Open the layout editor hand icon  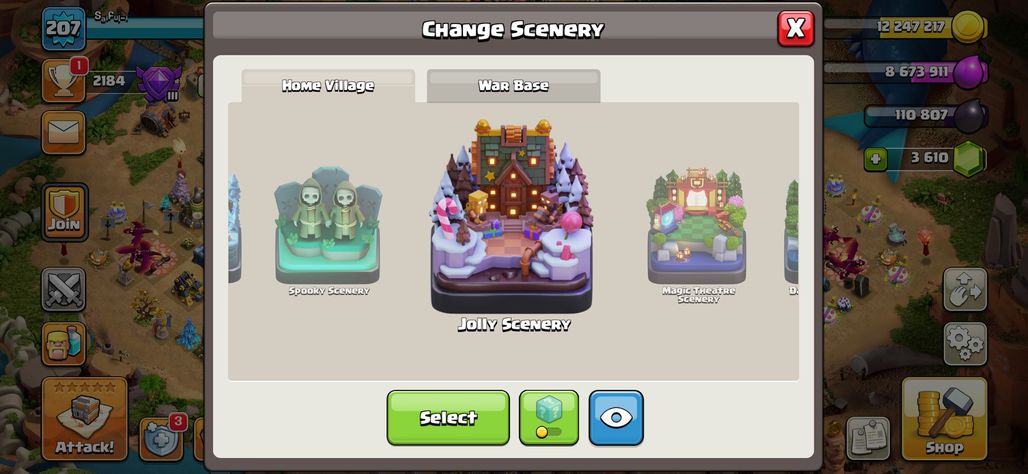point(965,289)
